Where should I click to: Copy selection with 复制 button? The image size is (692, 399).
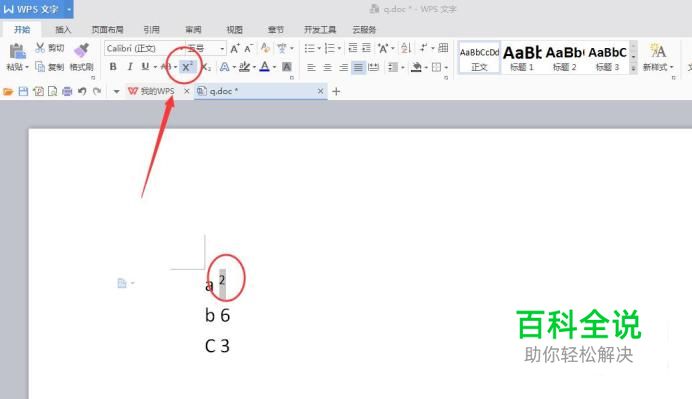(49, 67)
